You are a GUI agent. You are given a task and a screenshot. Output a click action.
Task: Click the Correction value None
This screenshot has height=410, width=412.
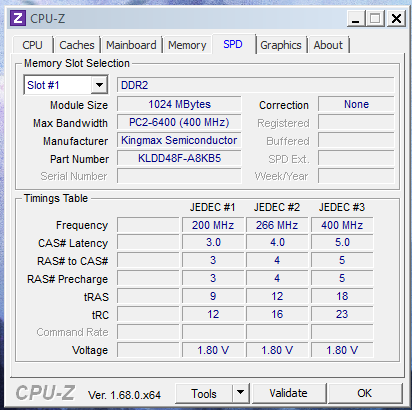(356, 104)
